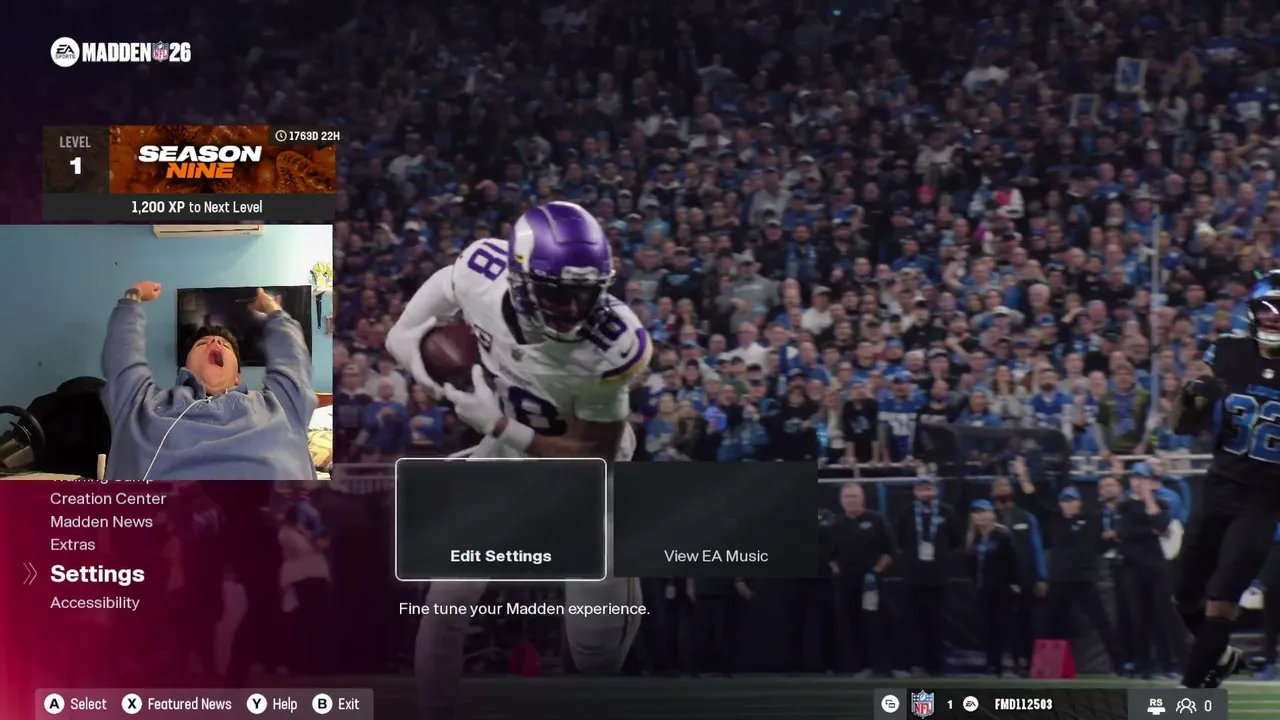The width and height of the screenshot is (1280, 720).
Task: Click the Y button Help icon
Action: click(x=257, y=704)
